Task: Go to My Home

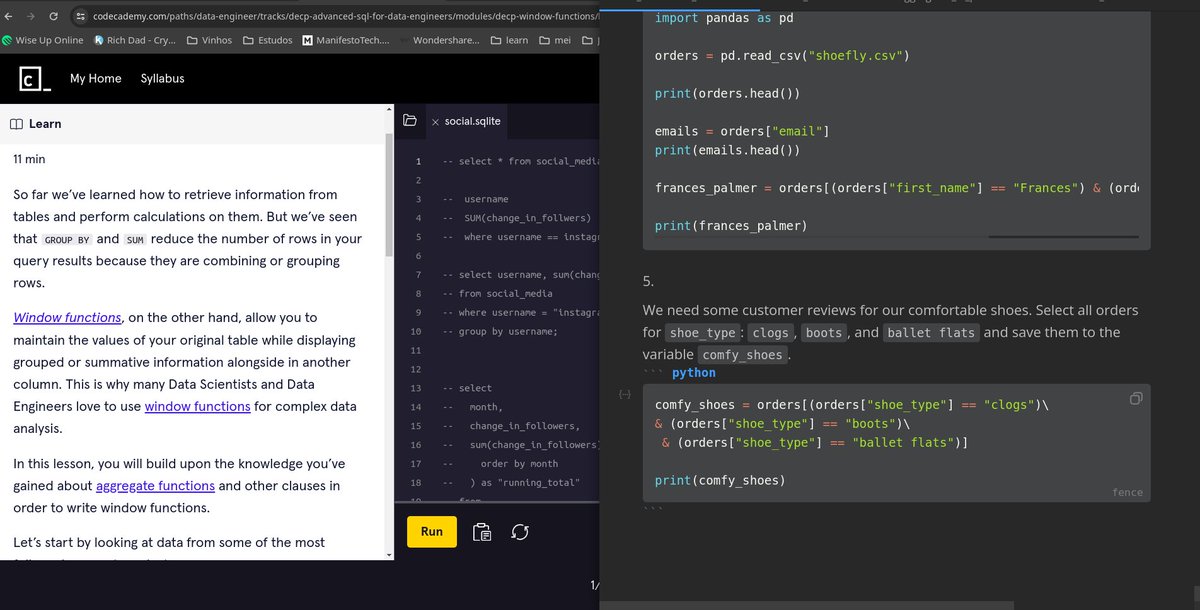Action: pos(95,78)
